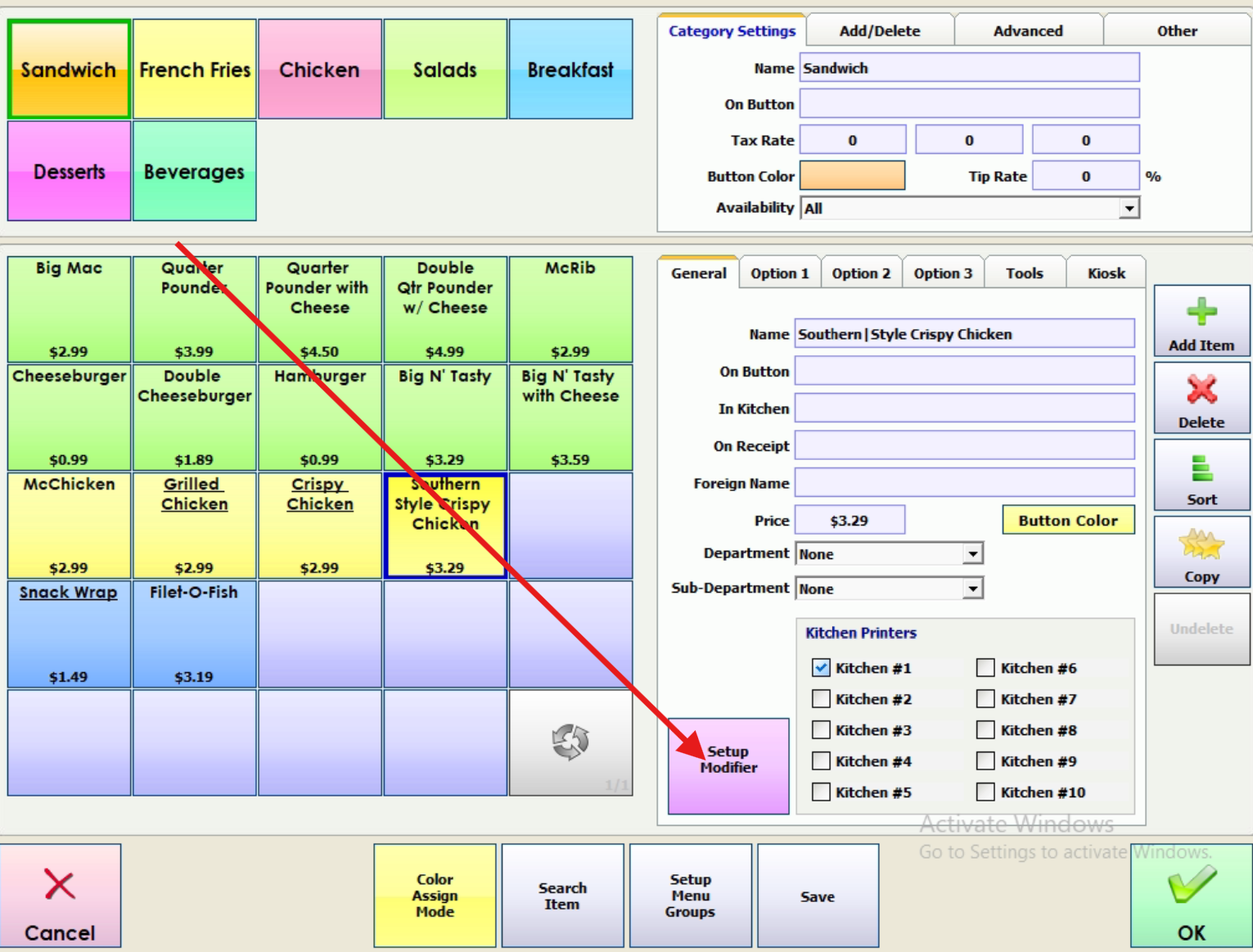Switch to the Add/Delete tab
This screenshot has height=952, width=1253.
pyautogui.click(x=880, y=31)
